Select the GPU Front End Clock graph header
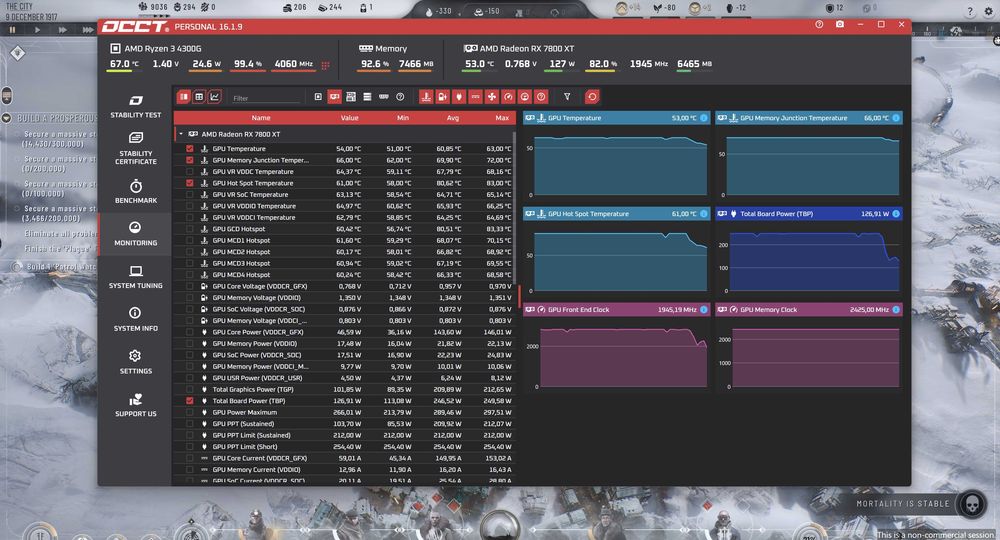Screen dimensions: 1000x540 pyautogui.click(x=615, y=309)
